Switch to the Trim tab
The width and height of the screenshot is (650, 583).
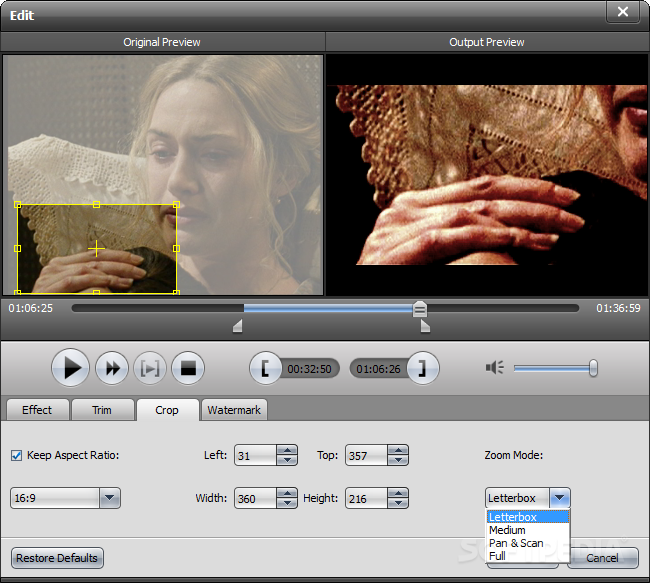[x=102, y=410]
